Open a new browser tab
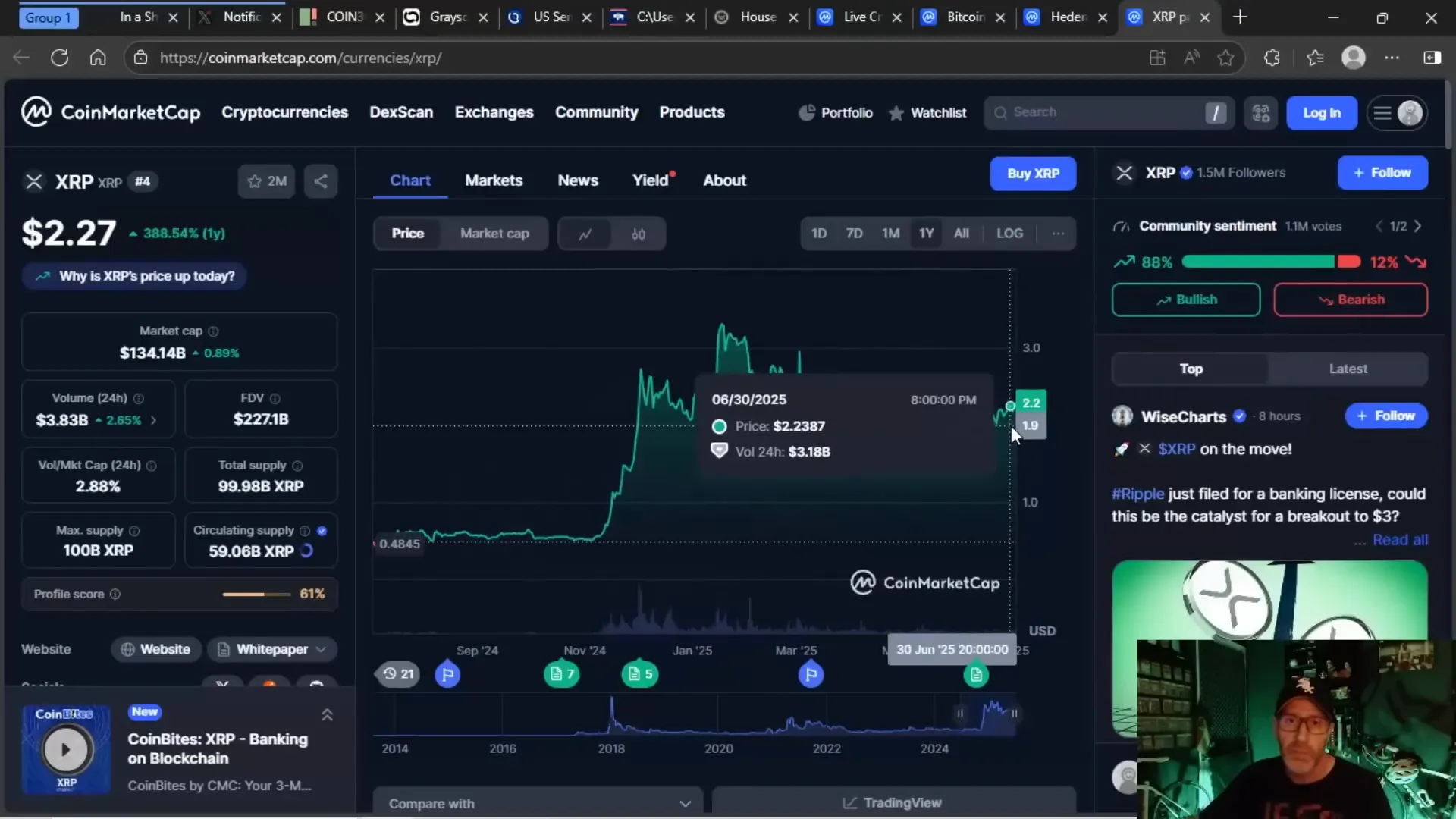The width and height of the screenshot is (1456, 819). [1240, 17]
